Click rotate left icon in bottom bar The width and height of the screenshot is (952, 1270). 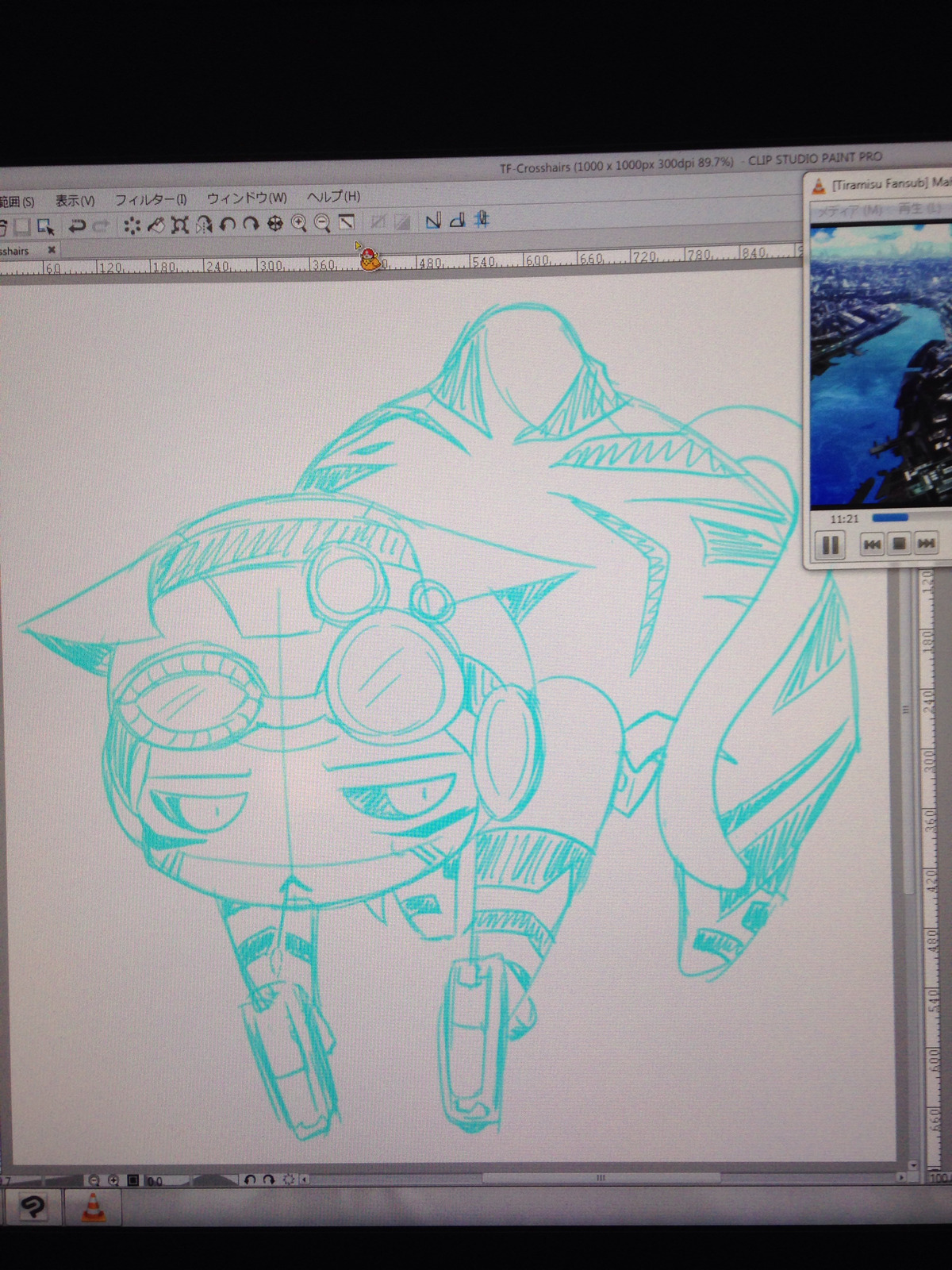(250, 1180)
